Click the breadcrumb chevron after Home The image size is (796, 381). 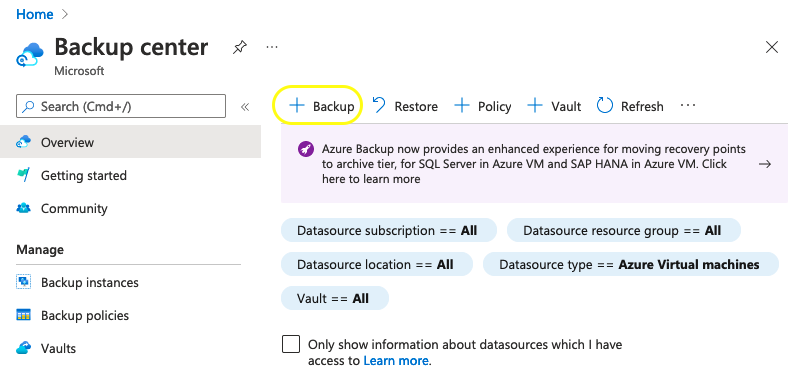click(64, 14)
